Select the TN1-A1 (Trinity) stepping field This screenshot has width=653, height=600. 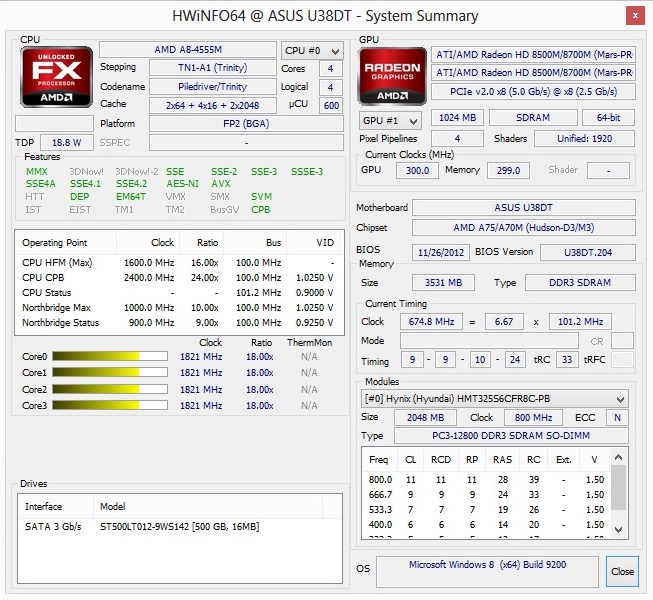(x=212, y=68)
